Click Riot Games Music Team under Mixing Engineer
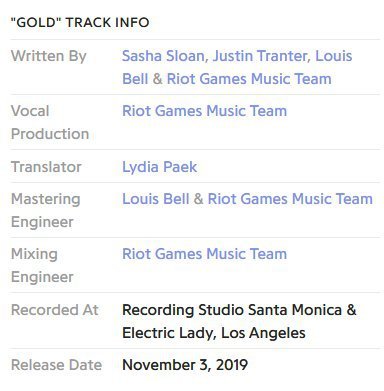Screen dimensions: 384x391 204,254
